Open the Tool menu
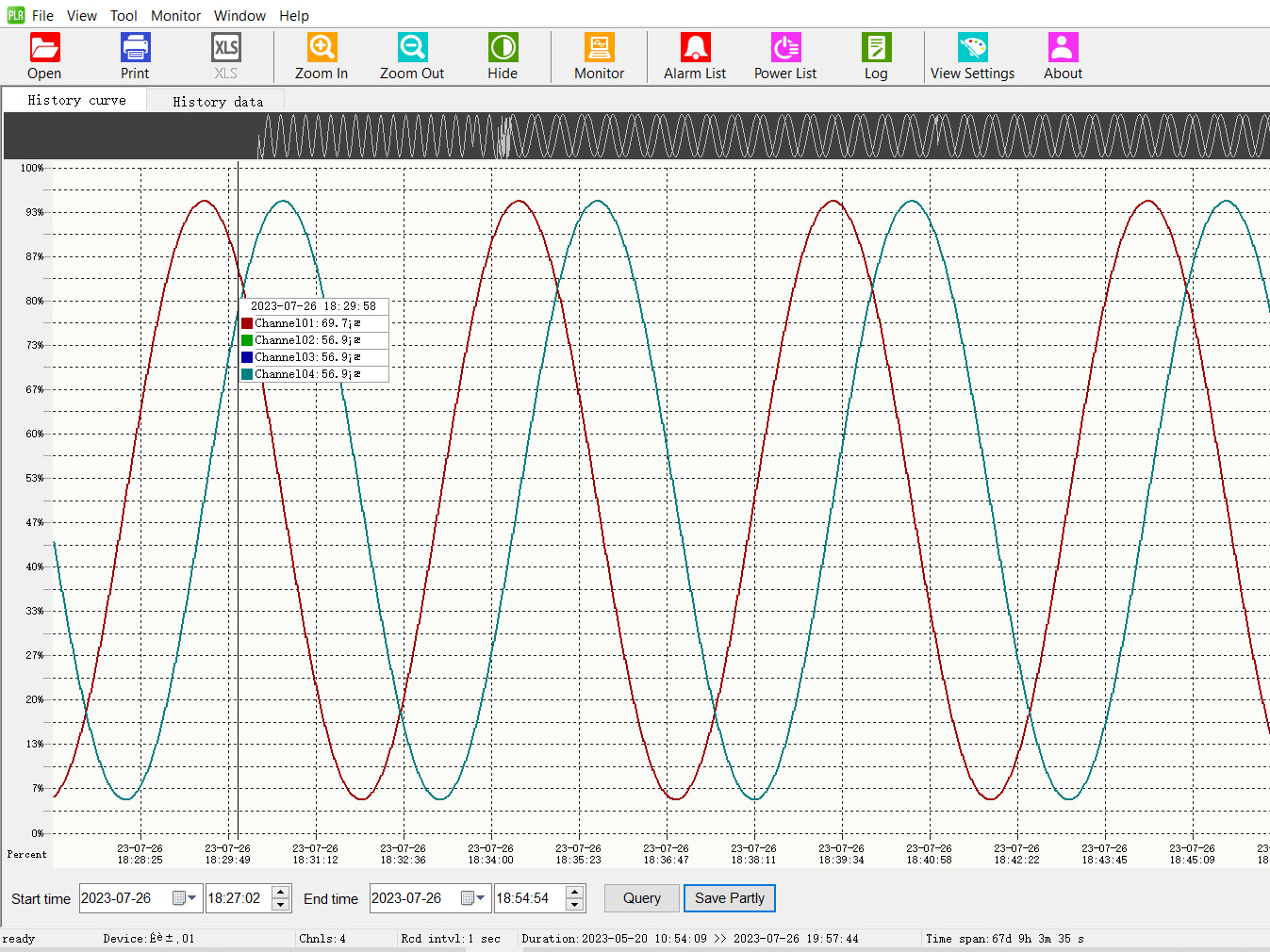 tap(124, 16)
